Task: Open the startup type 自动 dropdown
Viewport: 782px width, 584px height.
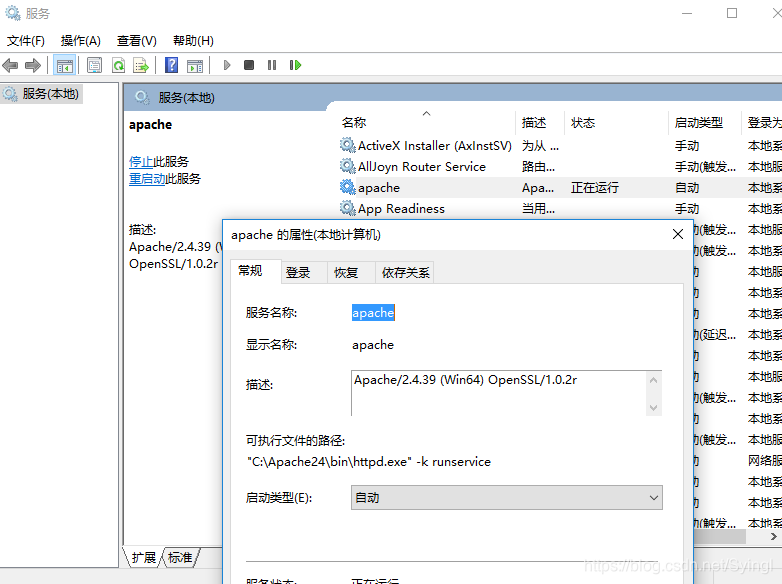Action: pyautogui.click(x=507, y=498)
